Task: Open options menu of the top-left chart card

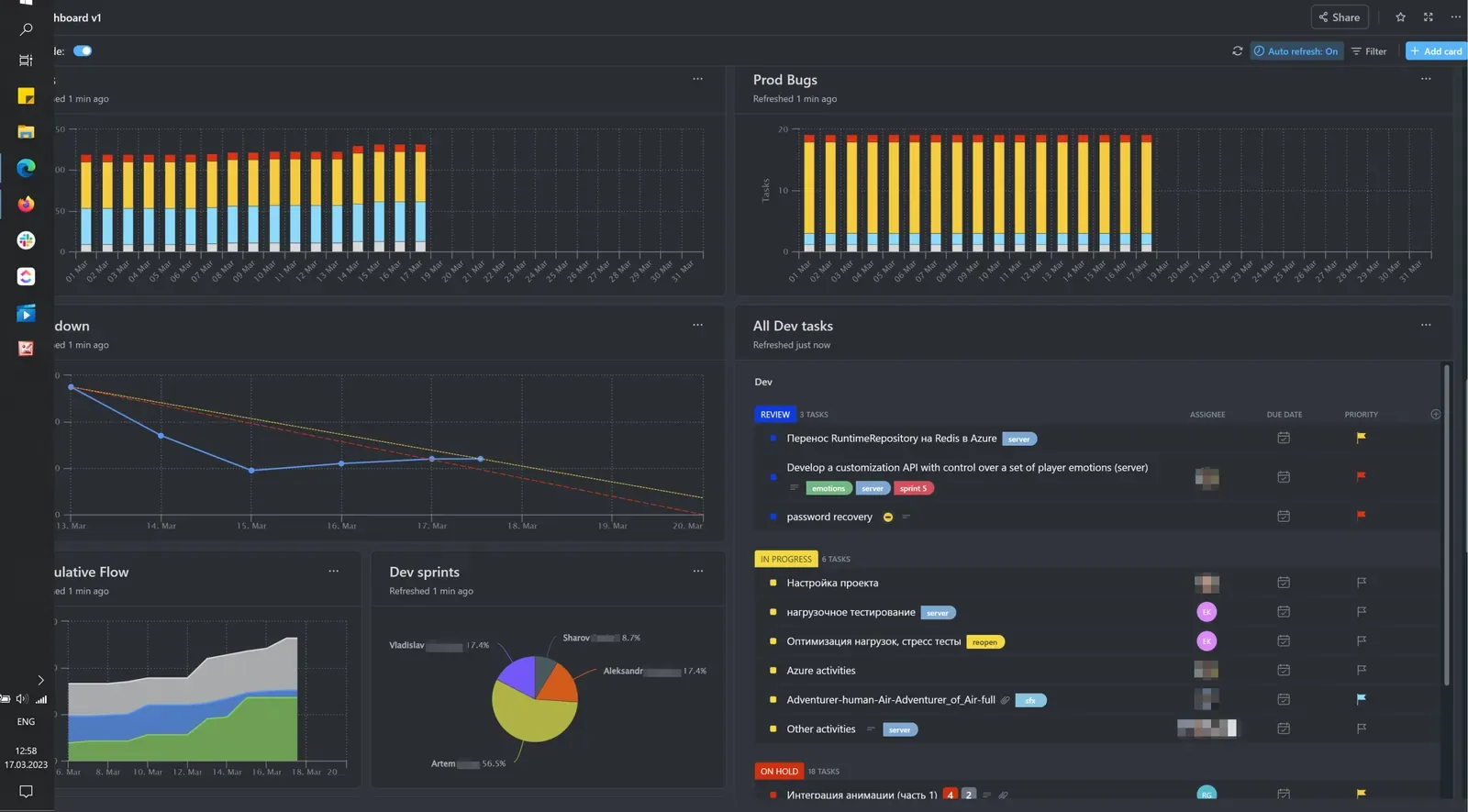Action: coord(698,79)
